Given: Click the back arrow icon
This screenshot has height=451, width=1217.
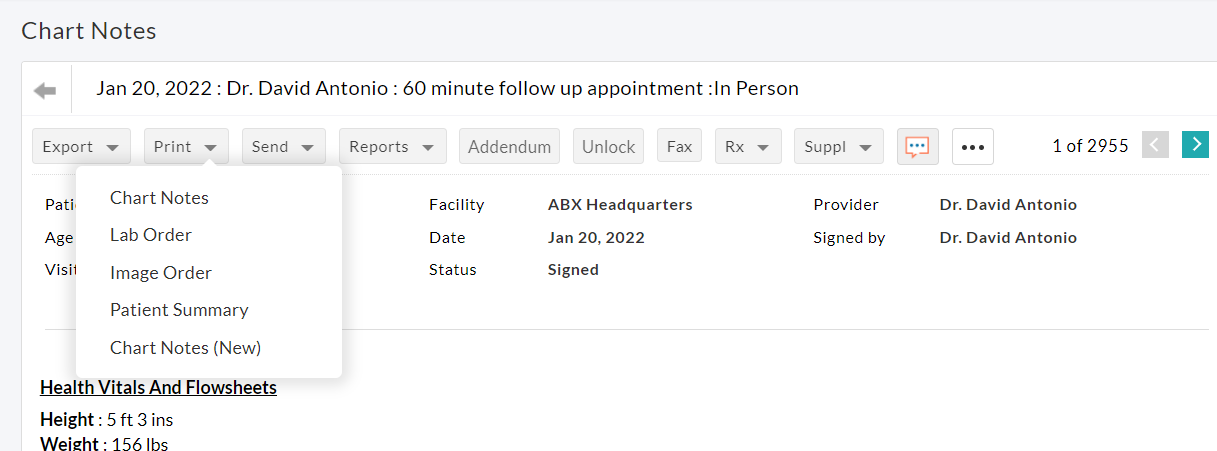Looking at the screenshot, I should [x=45, y=91].
